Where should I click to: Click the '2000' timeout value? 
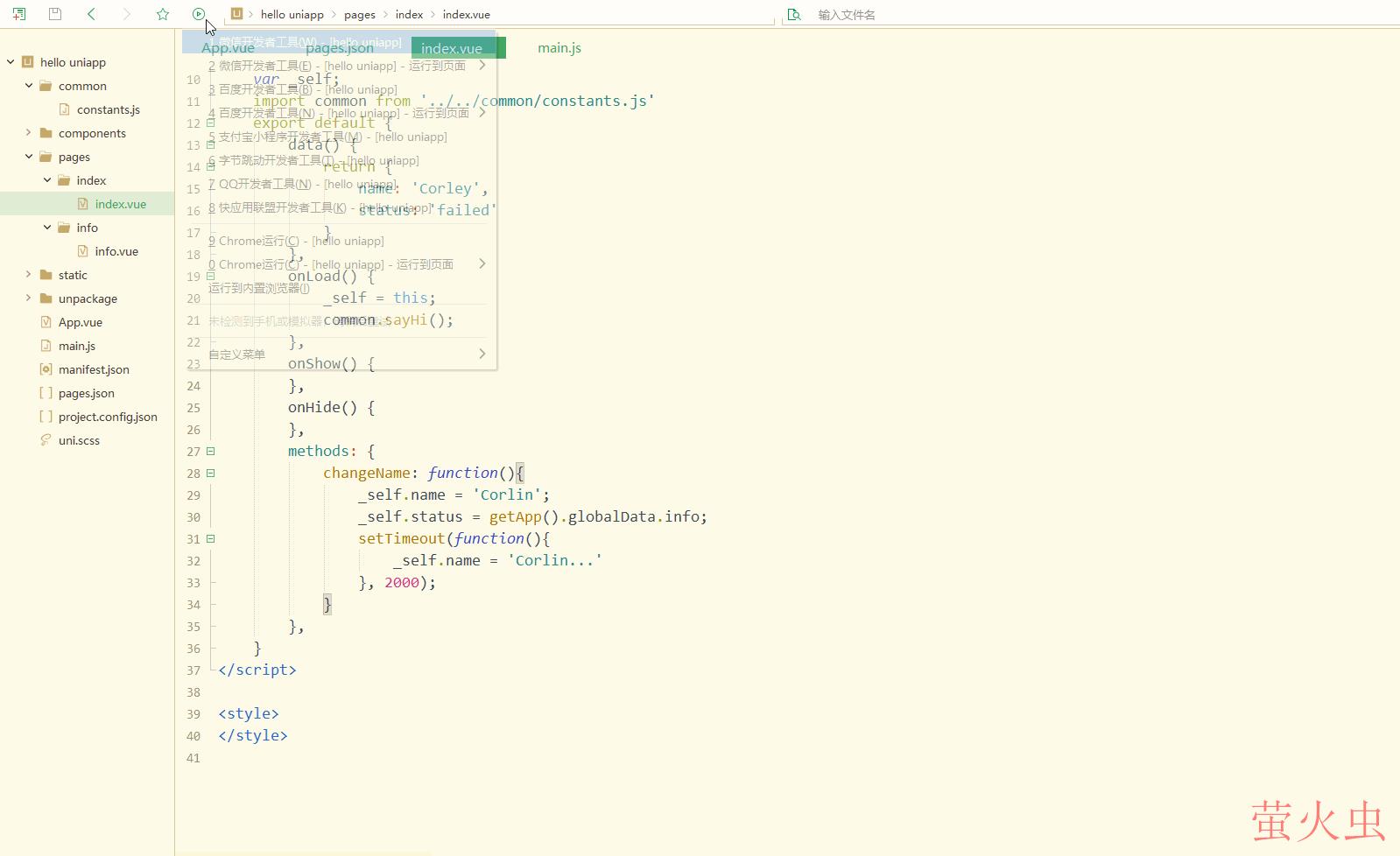(402, 583)
